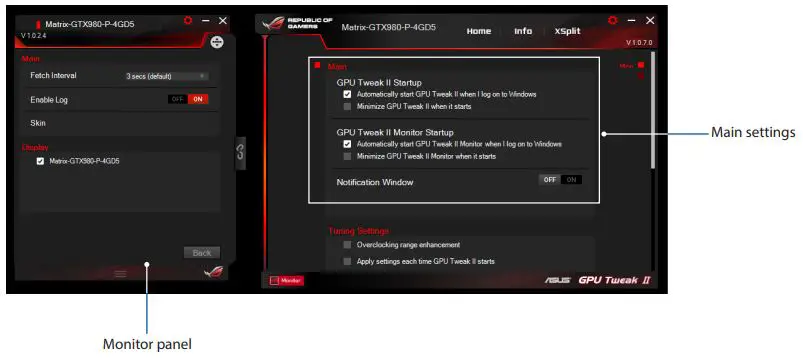Click the GPU Tweak II Monitor Startup heading
The width and height of the screenshot is (806, 360).
395,132
